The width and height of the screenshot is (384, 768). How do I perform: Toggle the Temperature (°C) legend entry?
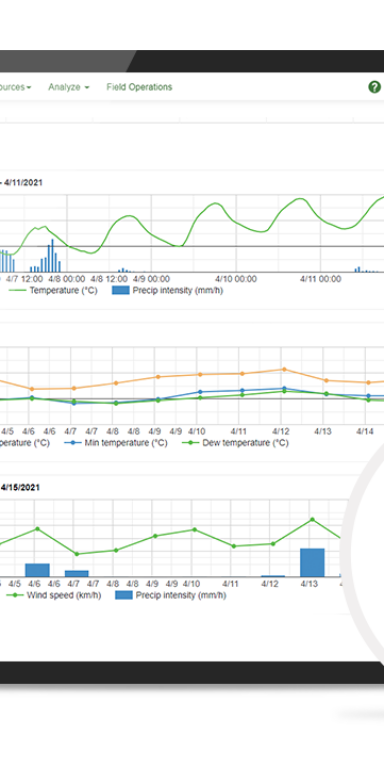(52, 290)
